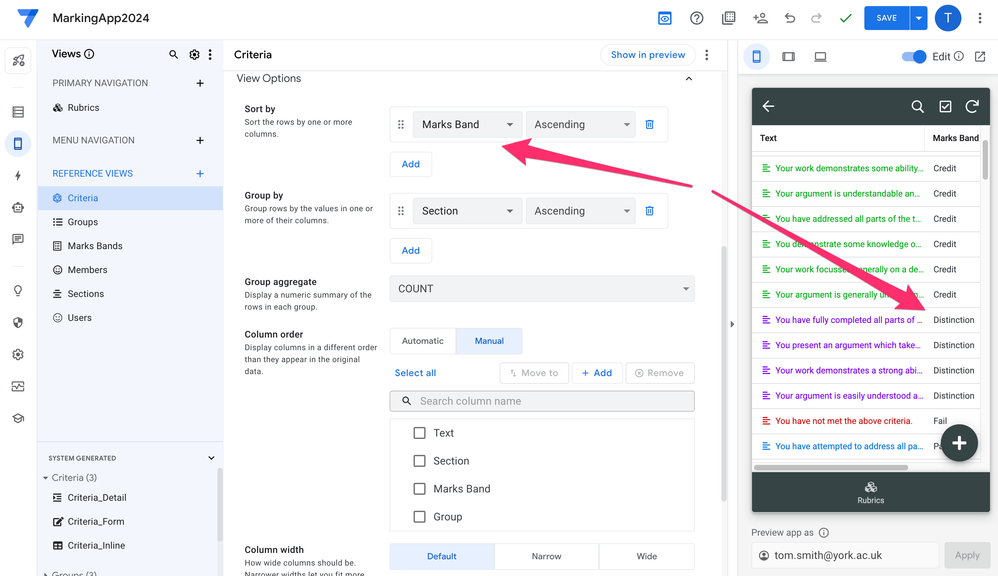
Task: Check the Section column checkbox
Action: click(419, 461)
